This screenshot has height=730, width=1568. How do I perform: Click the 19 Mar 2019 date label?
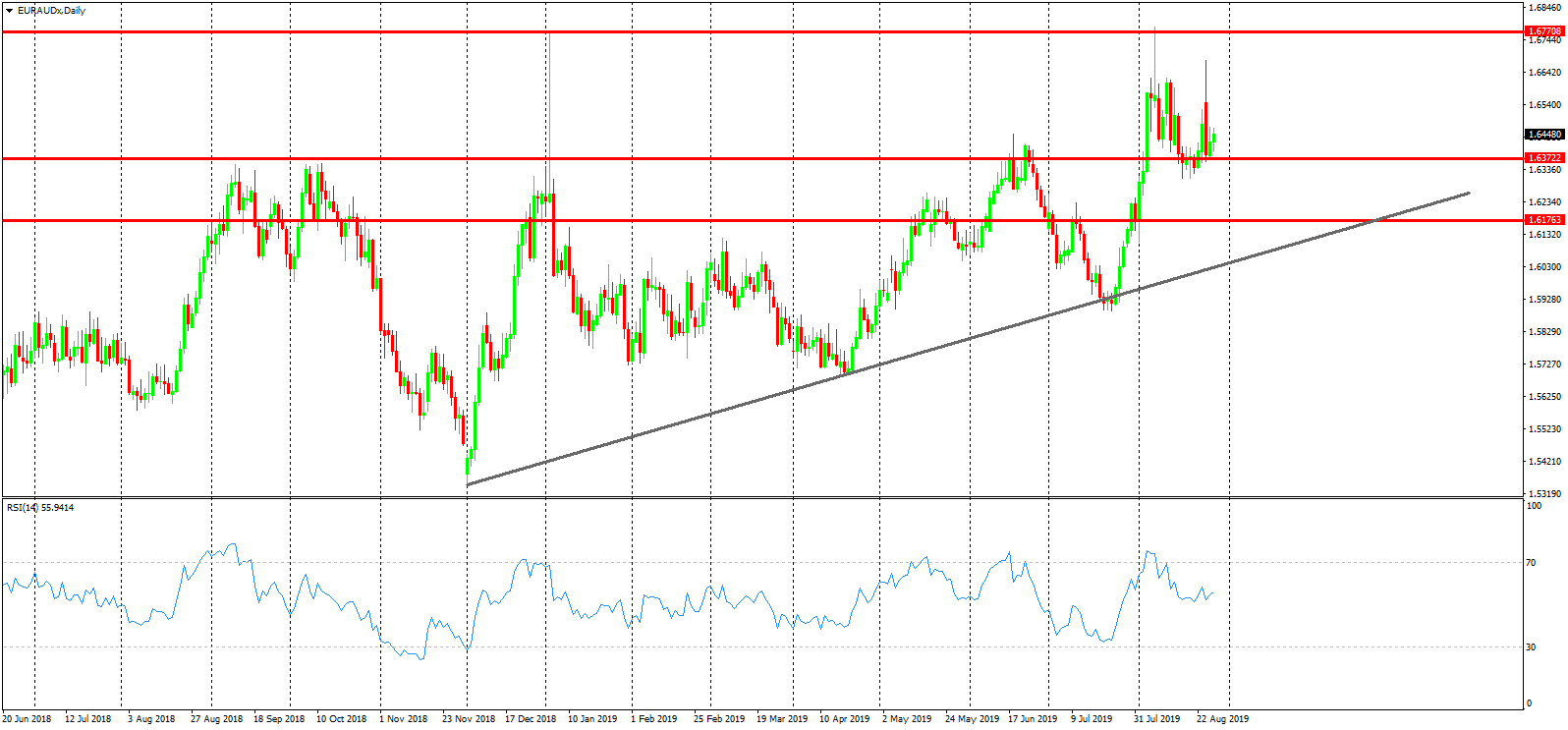[x=782, y=718]
